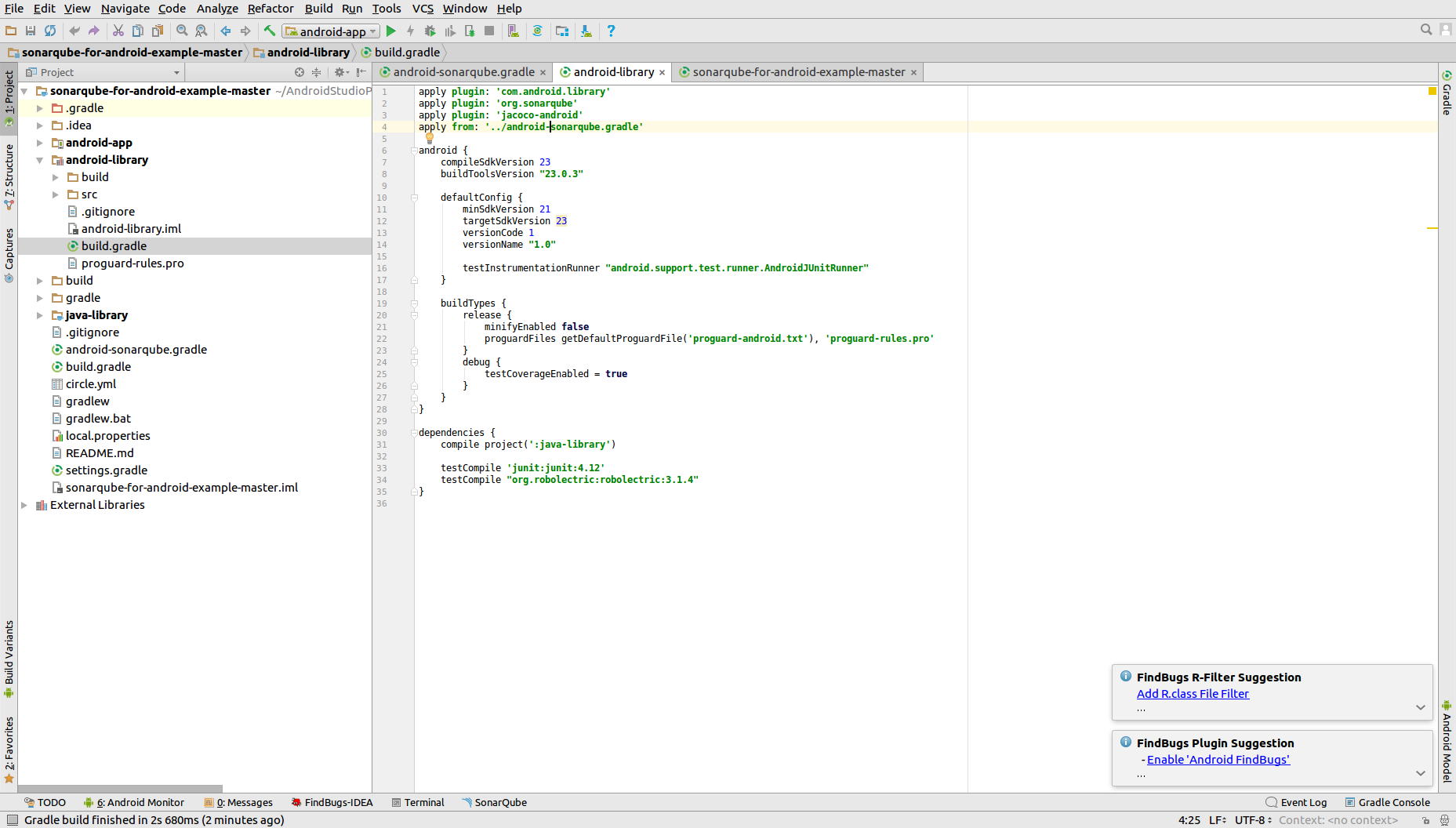Select the proguard-rules.pro file
Viewport: 1456px width, 828px height.
click(132, 263)
